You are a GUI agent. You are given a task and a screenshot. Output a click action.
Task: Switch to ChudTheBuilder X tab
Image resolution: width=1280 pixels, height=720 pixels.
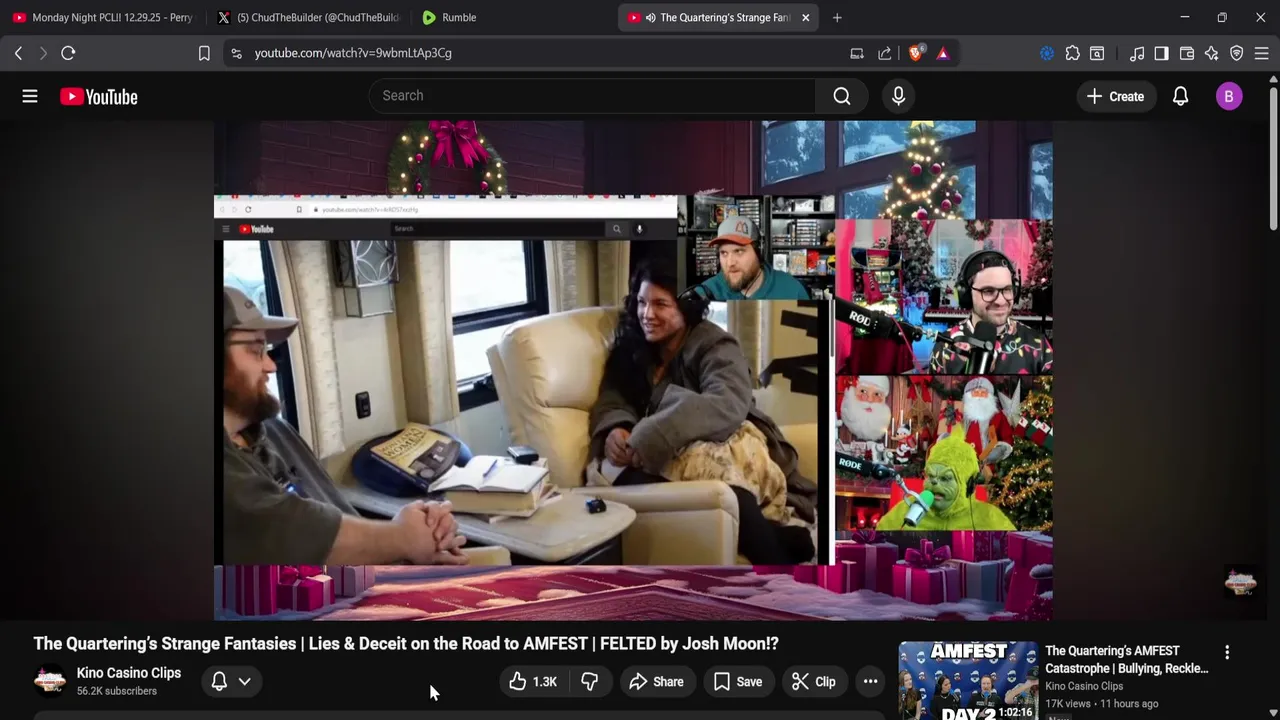(308, 17)
